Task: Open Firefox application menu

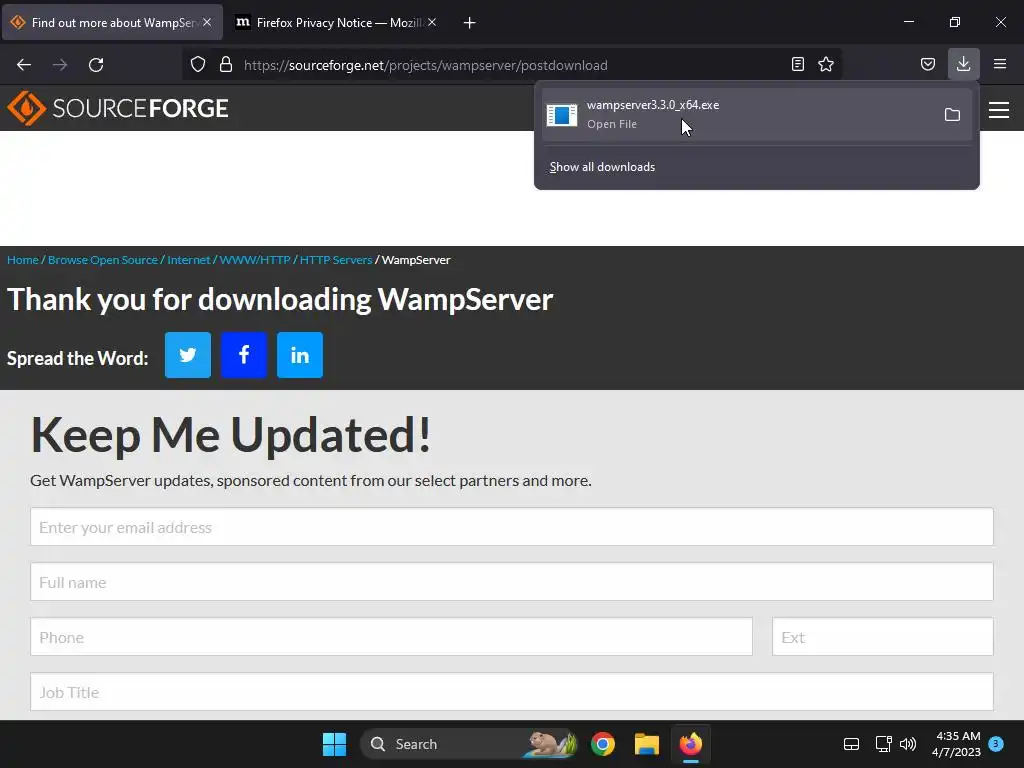Action: pos(999,64)
